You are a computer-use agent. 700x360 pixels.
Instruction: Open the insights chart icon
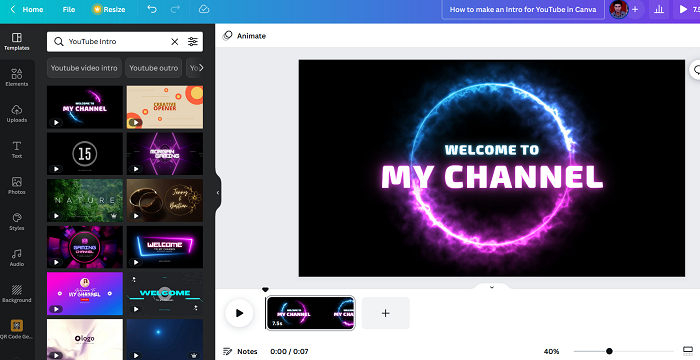point(659,9)
